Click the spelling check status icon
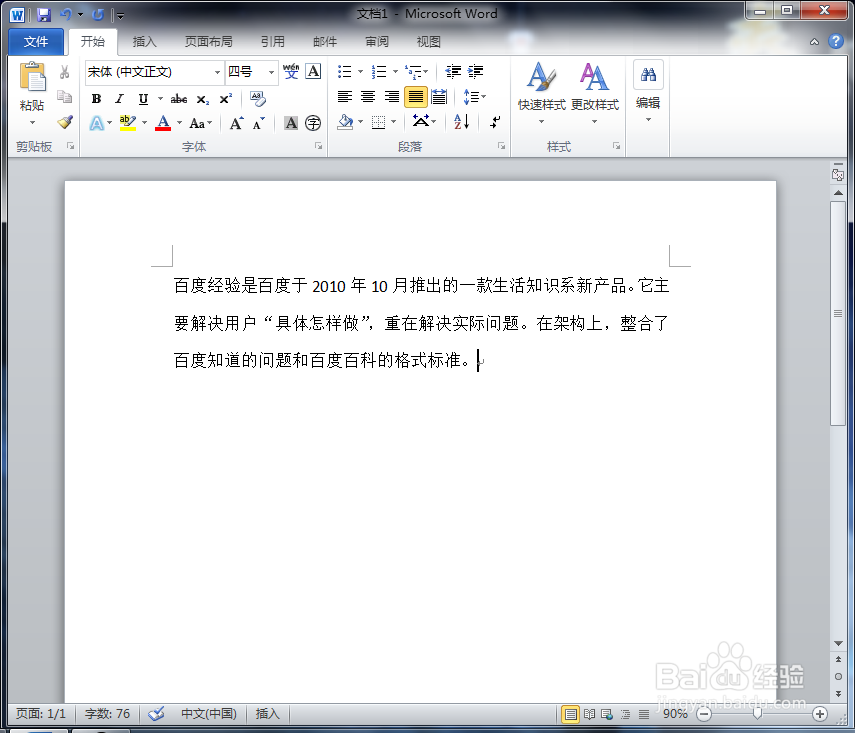The width and height of the screenshot is (855, 733). coord(156,713)
